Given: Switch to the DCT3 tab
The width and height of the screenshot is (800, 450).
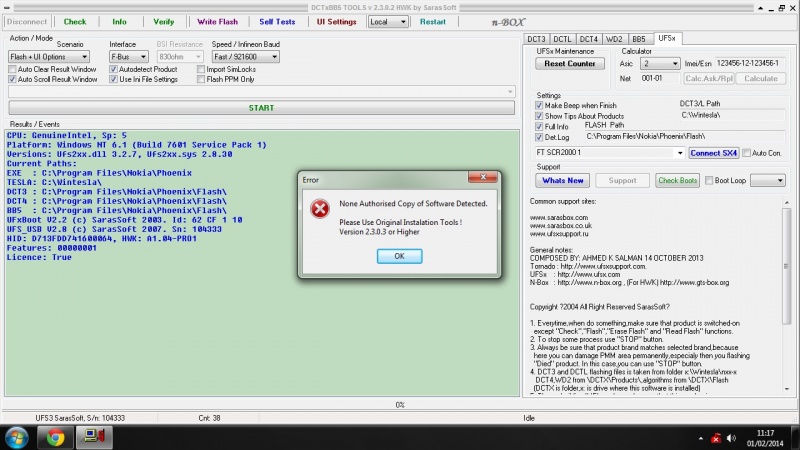Looking at the screenshot, I should click(536, 39).
